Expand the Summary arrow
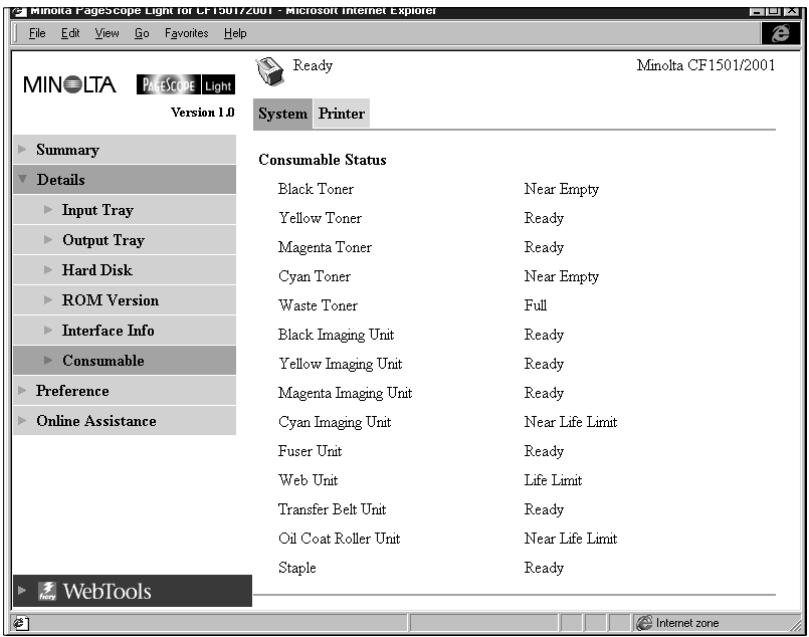Image resolution: width=809 pixels, height=637 pixels. click(x=22, y=150)
